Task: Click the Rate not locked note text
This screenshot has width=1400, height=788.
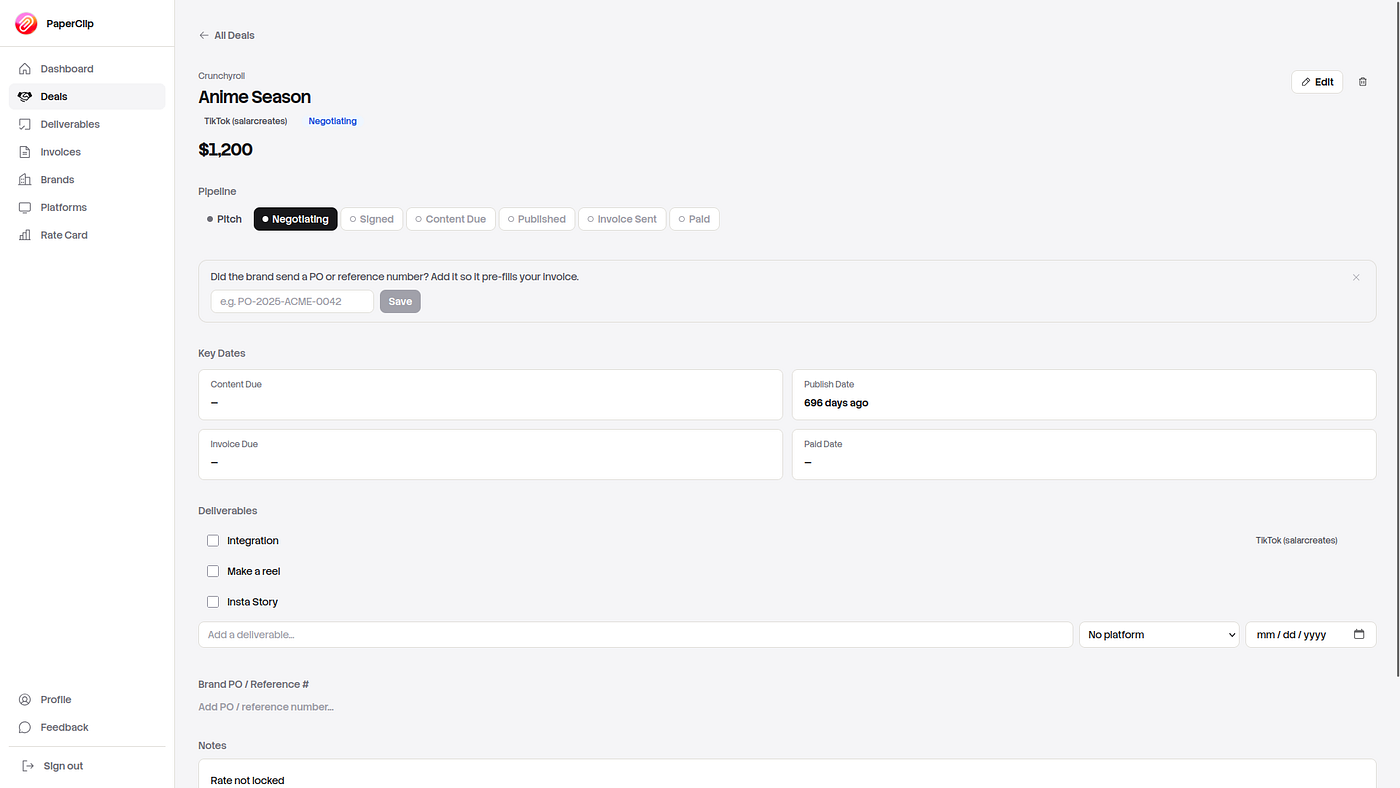Action: 247,780
